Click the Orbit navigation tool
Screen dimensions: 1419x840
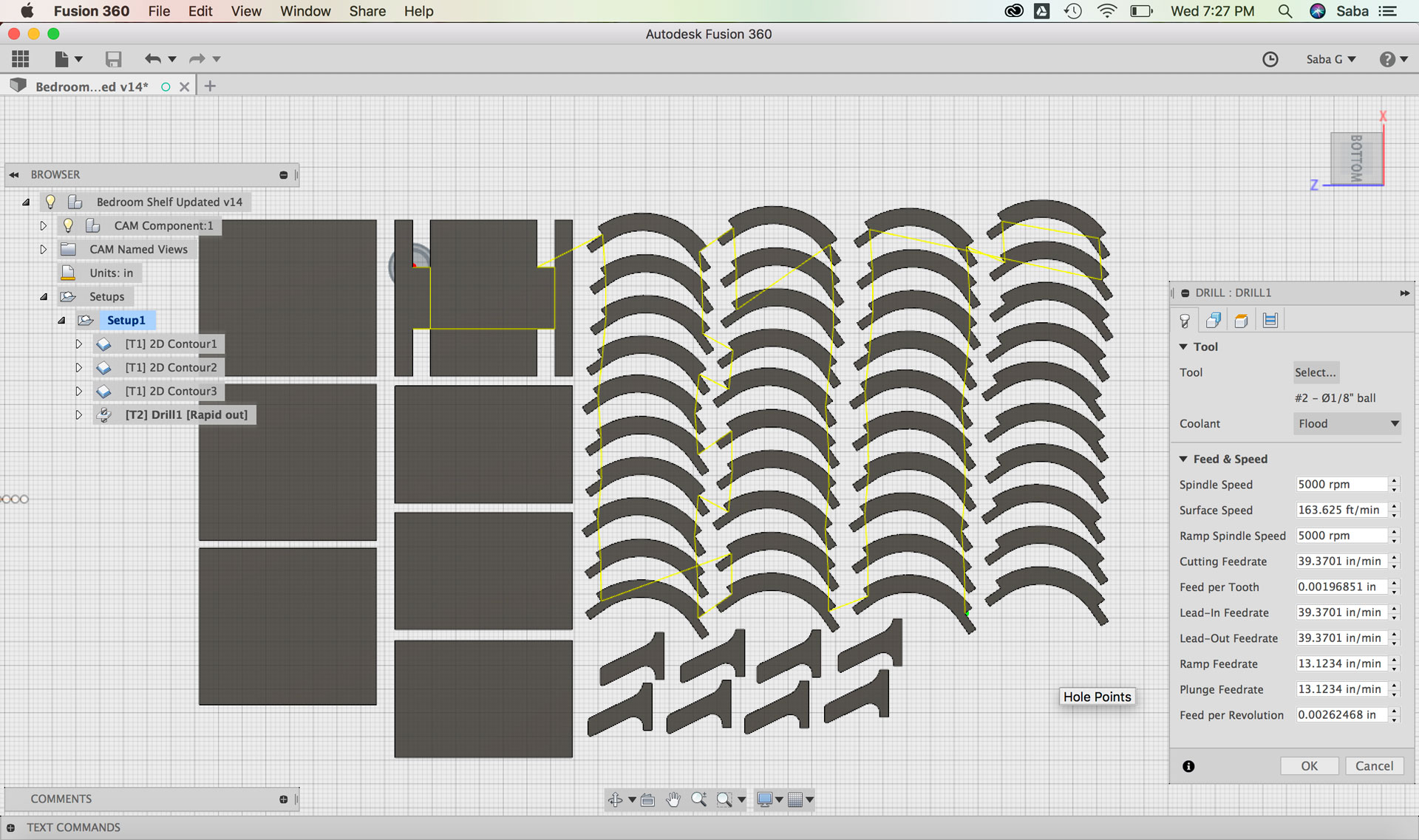click(x=615, y=799)
